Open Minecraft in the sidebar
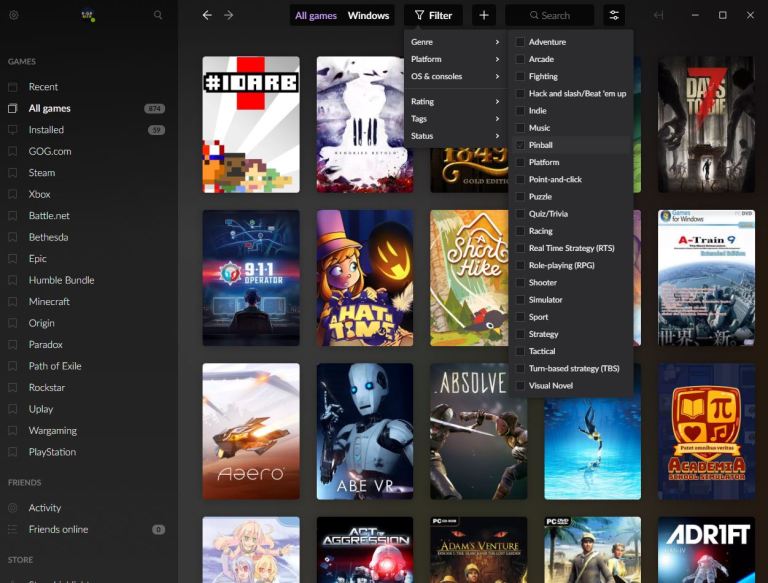Viewport: 768px width, 583px height. click(49, 302)
